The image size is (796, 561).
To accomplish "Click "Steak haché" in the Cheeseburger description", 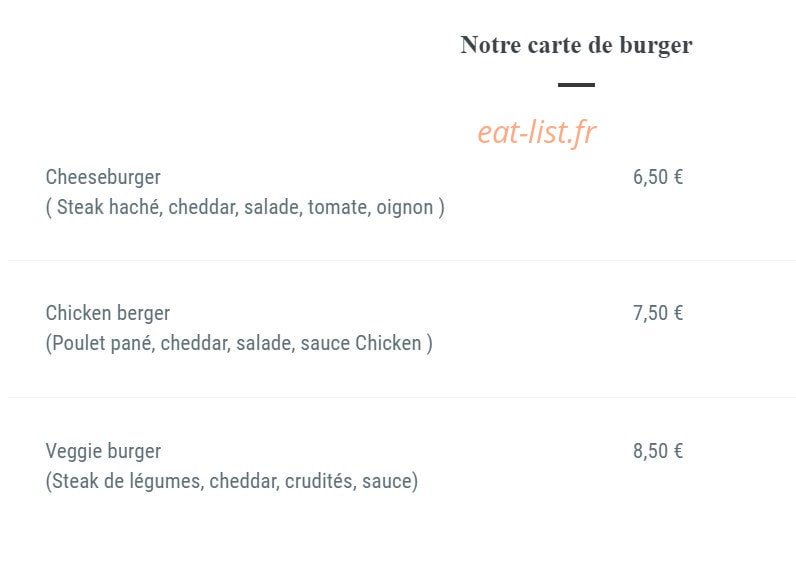I will [109, 207].
